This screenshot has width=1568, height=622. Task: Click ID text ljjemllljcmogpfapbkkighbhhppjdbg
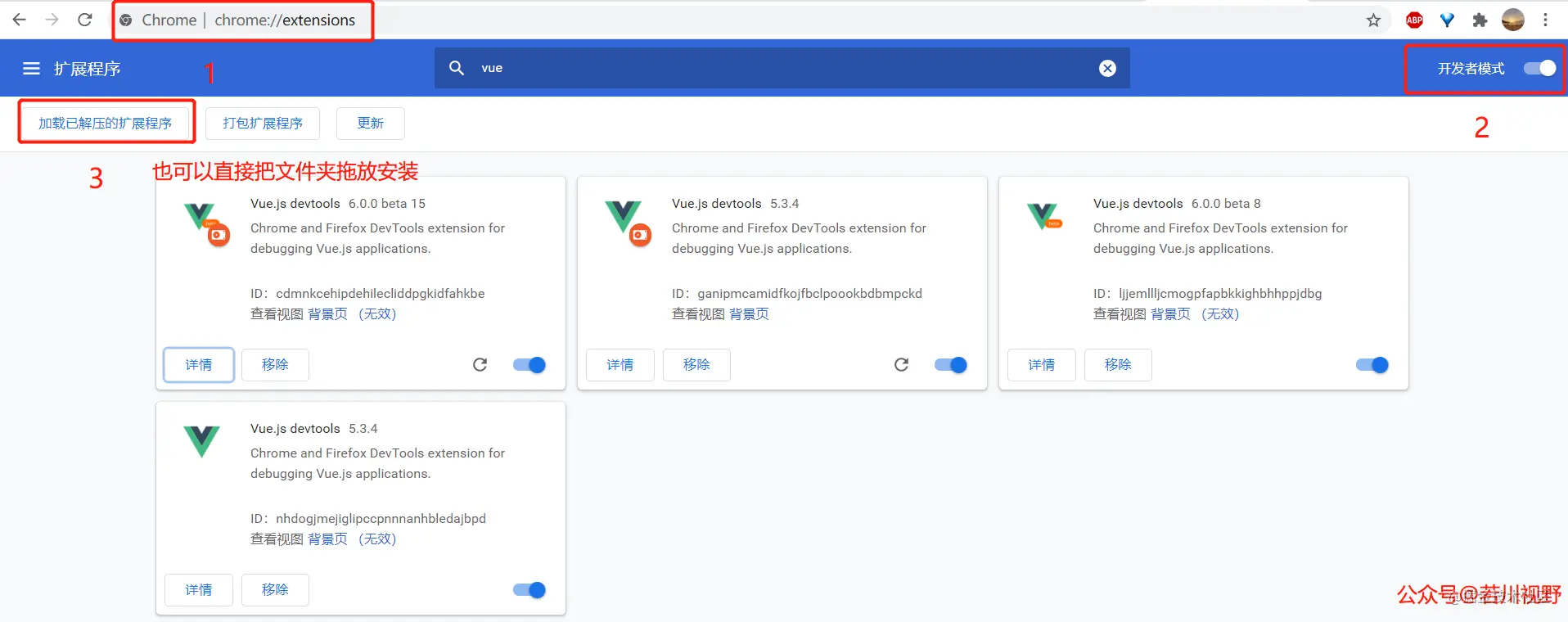point(1220,293)
